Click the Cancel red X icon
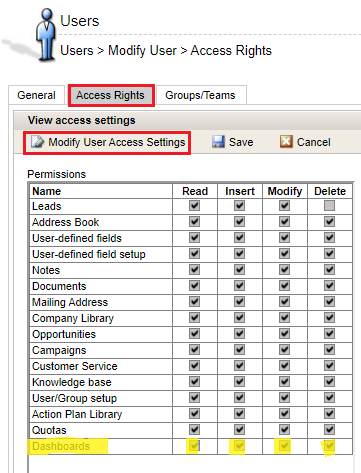 pyautogui.click(x=286, y=142)
